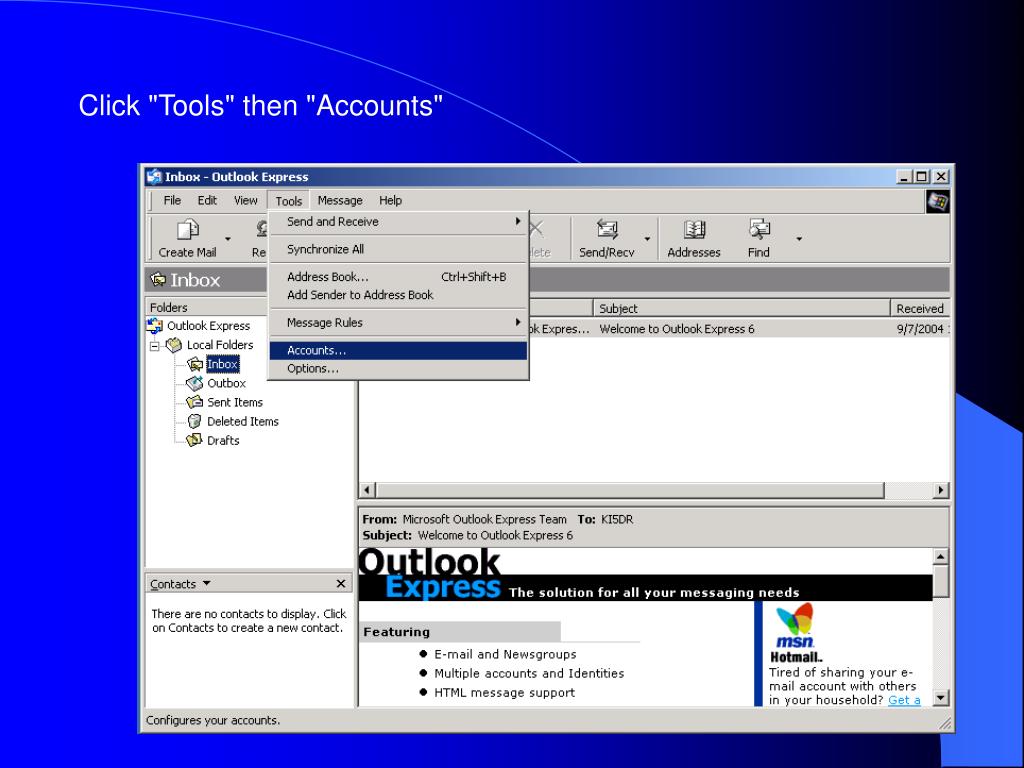1024x768 pixels.
Task: Select the Inbox folder icon in tree
Action: click(195, 364)
